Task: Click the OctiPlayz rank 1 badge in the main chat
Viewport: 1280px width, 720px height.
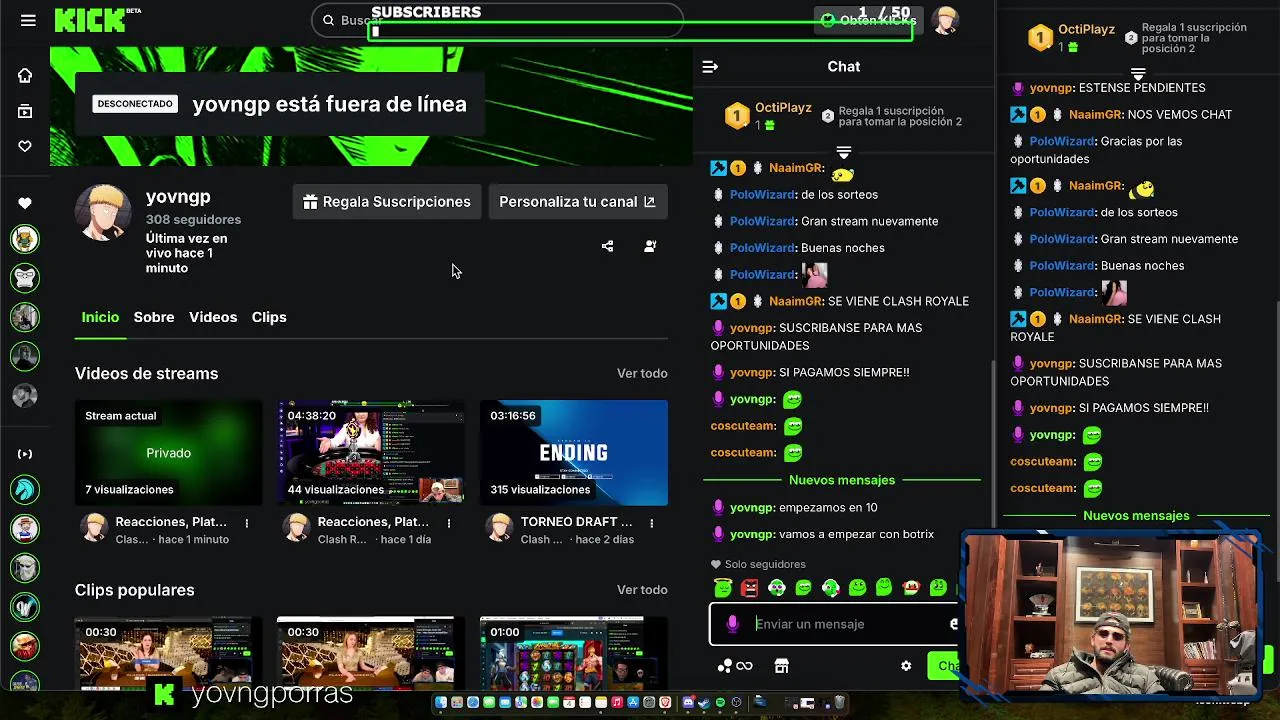Action: (x=737, y=117)
